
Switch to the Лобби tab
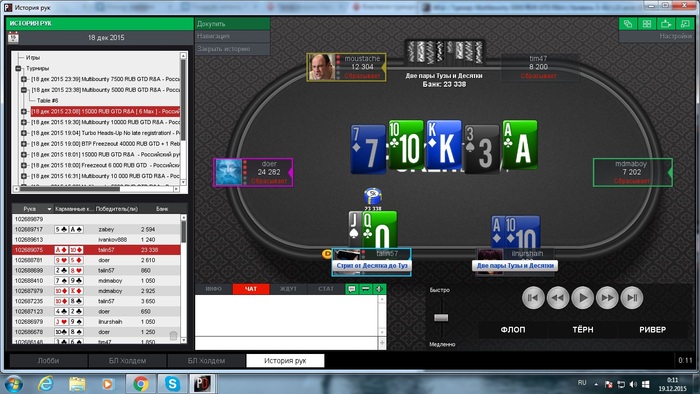click(x=48, y=361)
